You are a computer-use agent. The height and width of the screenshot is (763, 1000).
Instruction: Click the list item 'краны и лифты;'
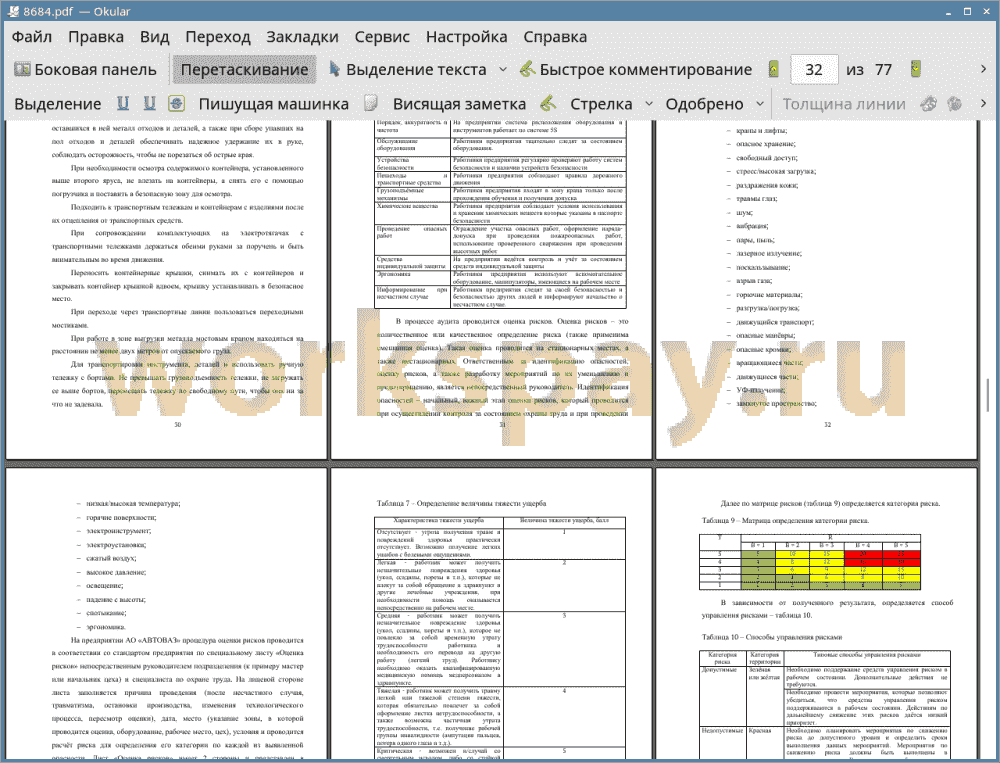tap(761, 131)
